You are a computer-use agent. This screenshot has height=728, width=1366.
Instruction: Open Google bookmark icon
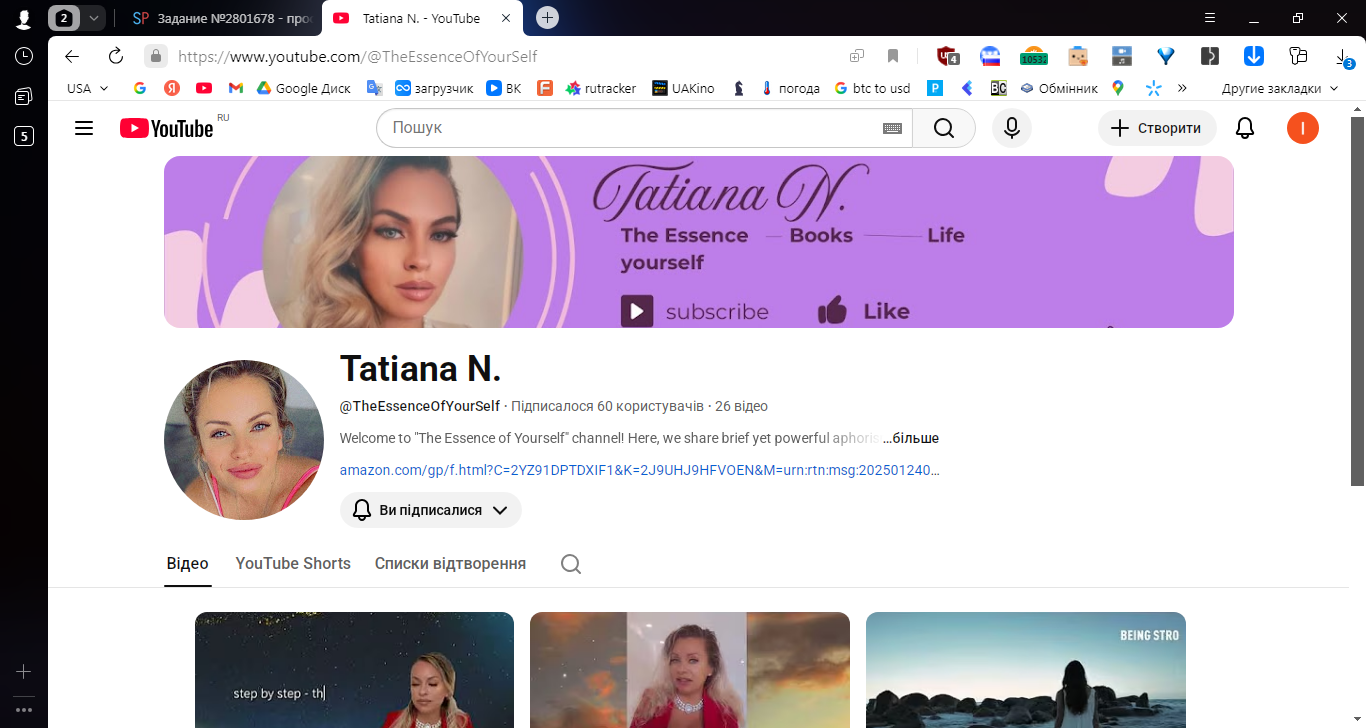[x=140, y=88]
